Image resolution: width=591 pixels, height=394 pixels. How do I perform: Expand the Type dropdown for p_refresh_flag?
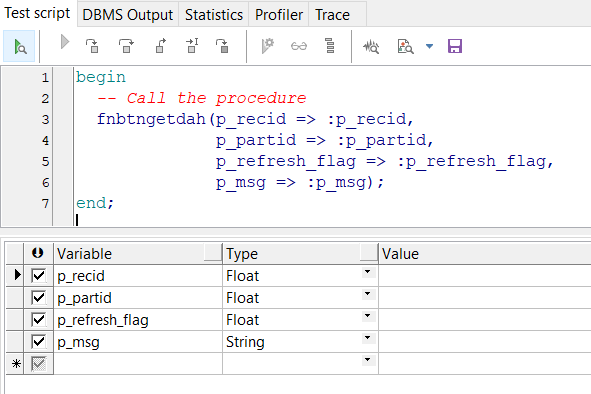pyautogui.click(x=367, y=316)
